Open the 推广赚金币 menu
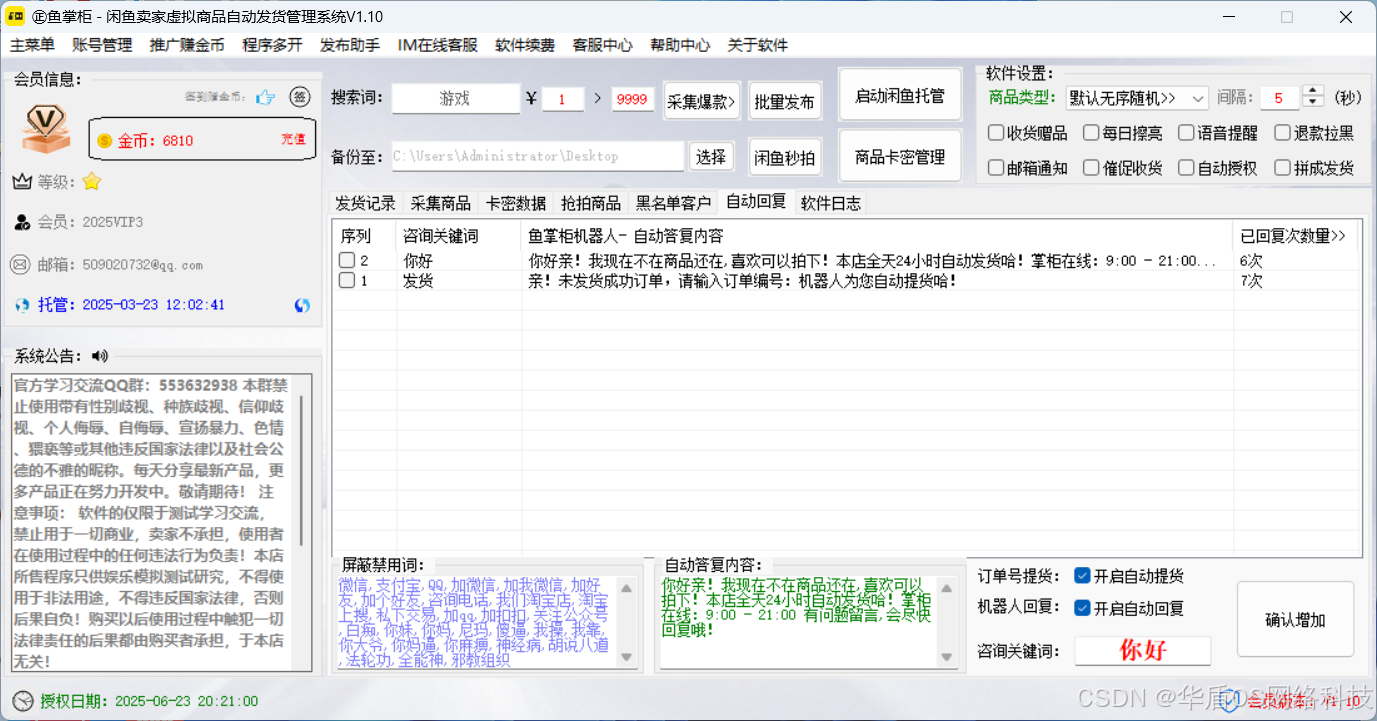The width and height of the screenshot is (1377, 721). (x=187, y=45)
